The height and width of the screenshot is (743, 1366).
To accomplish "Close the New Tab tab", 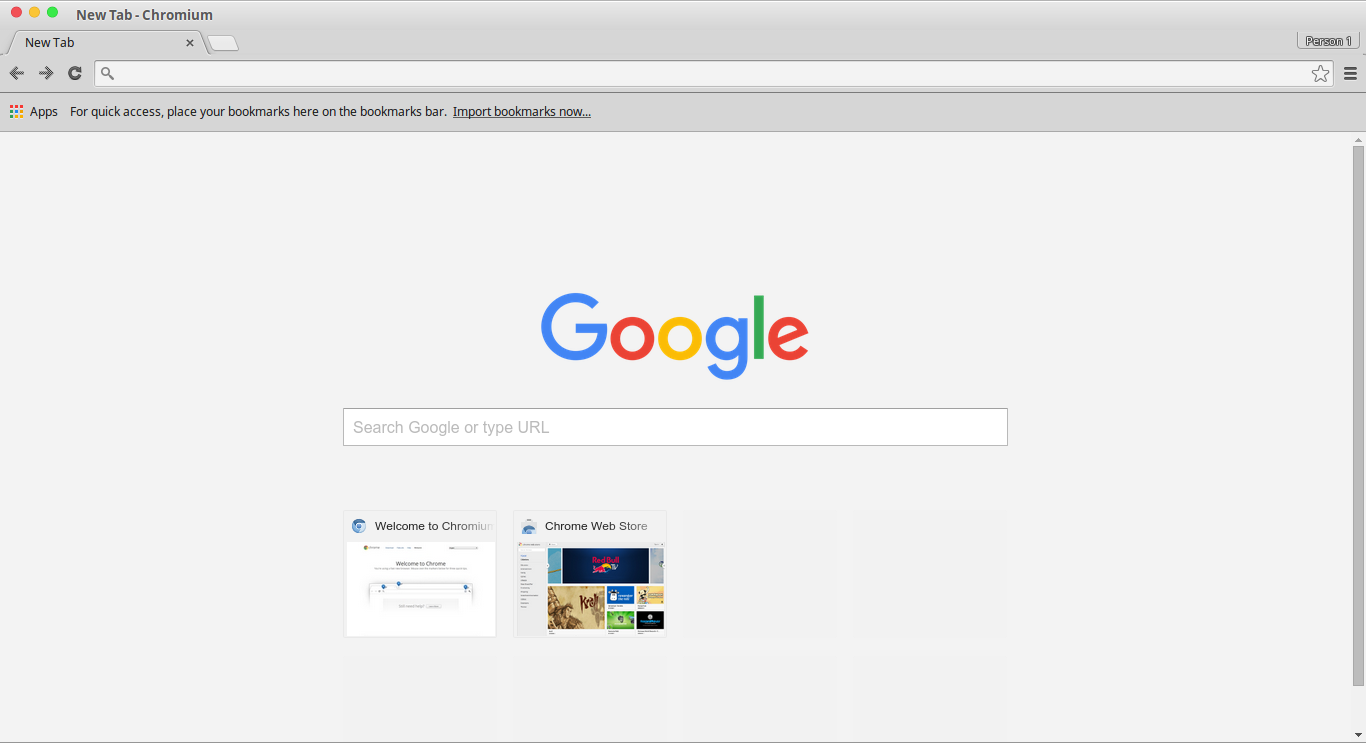I will (190, 43).
